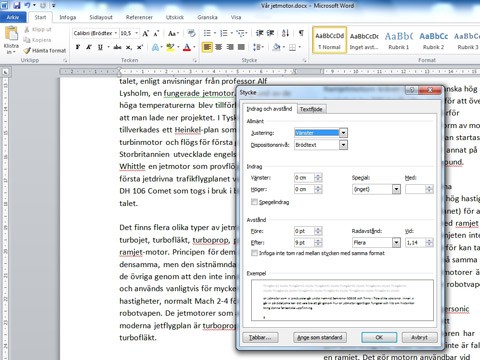This screenshot has width=480, height=360.
Task: Open the Radavstånd dropdown
Action: (396, 242)
